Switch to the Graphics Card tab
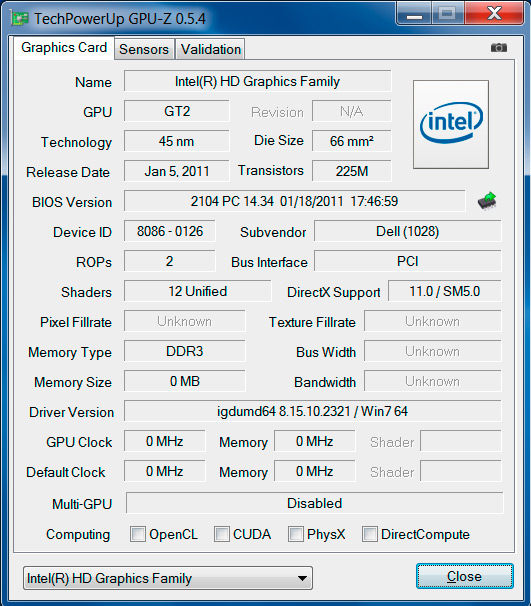 point(64,48)
